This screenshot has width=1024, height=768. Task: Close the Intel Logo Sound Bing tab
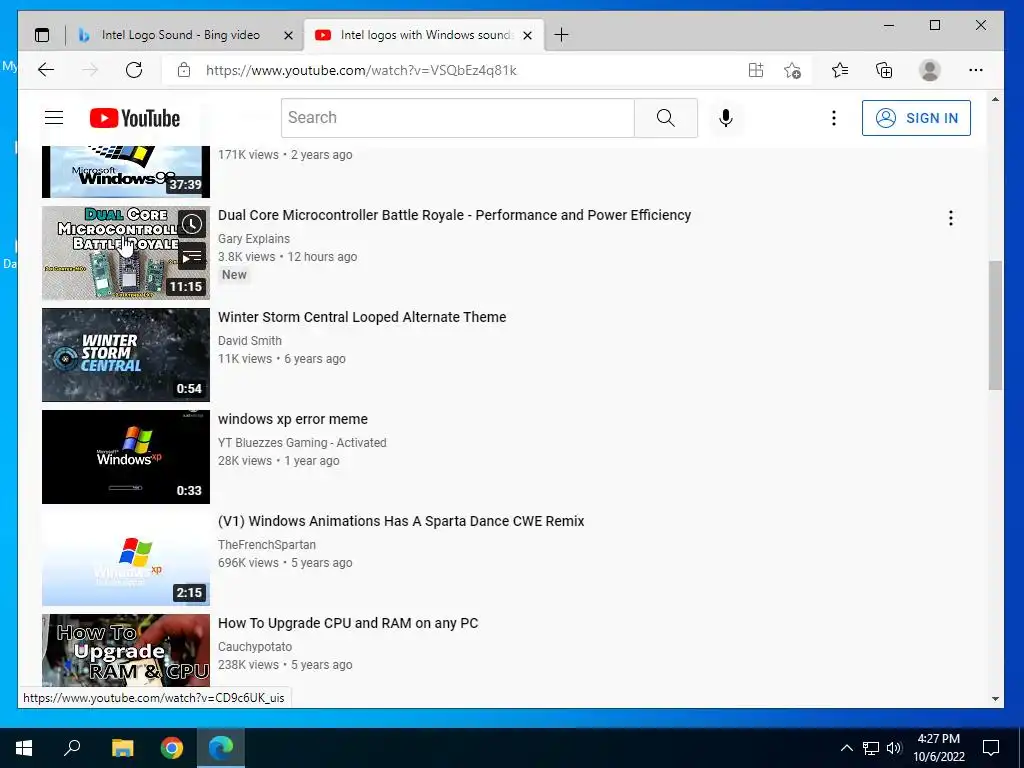point(288,35)
